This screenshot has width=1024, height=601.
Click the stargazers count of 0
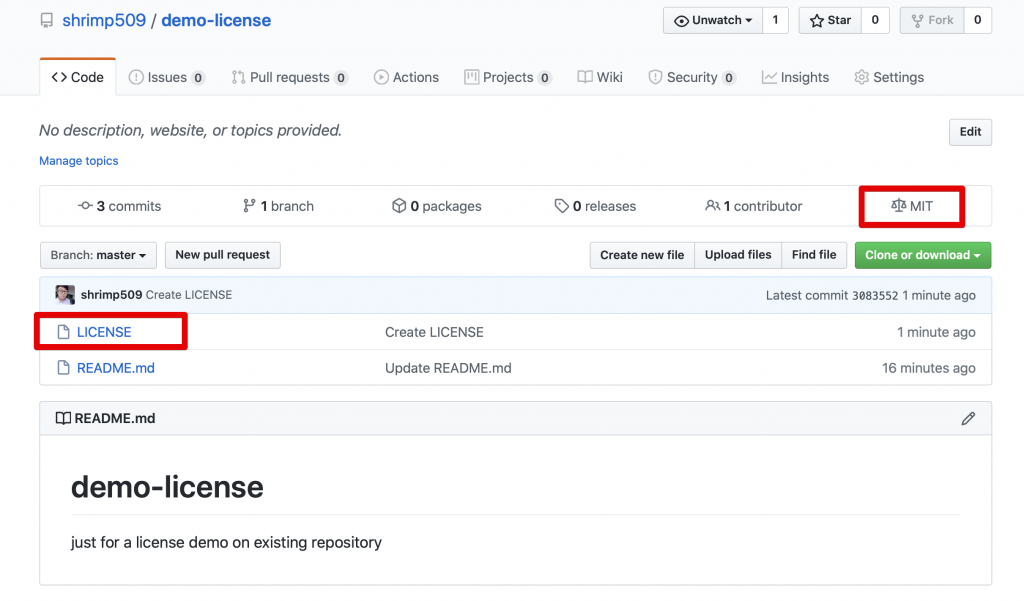[x=875, y=20]
